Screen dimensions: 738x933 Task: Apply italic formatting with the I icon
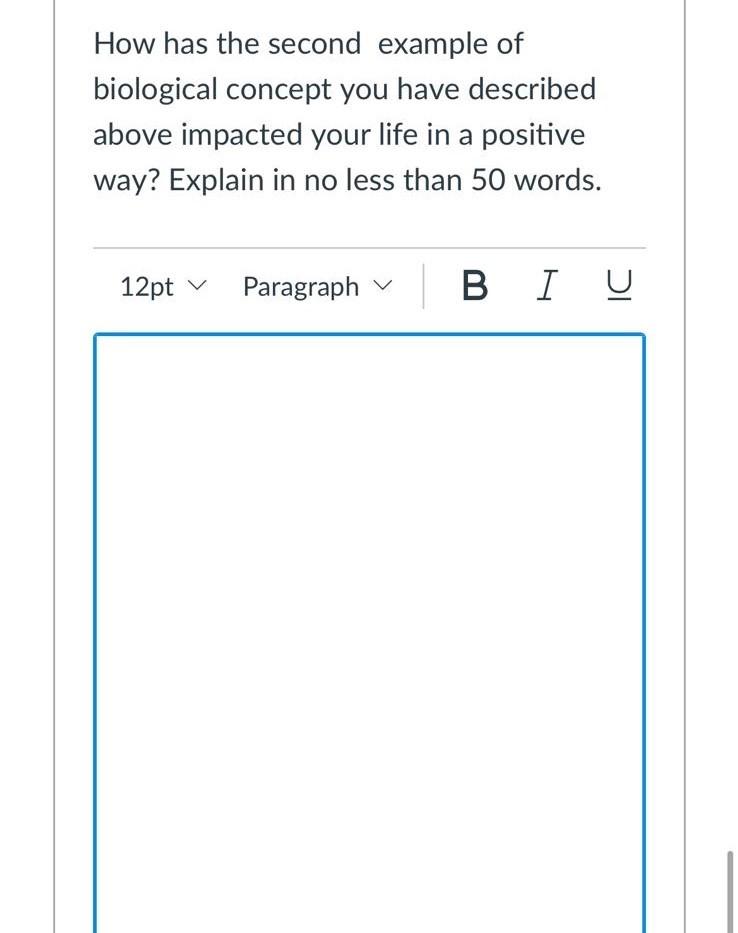(546, 286)
